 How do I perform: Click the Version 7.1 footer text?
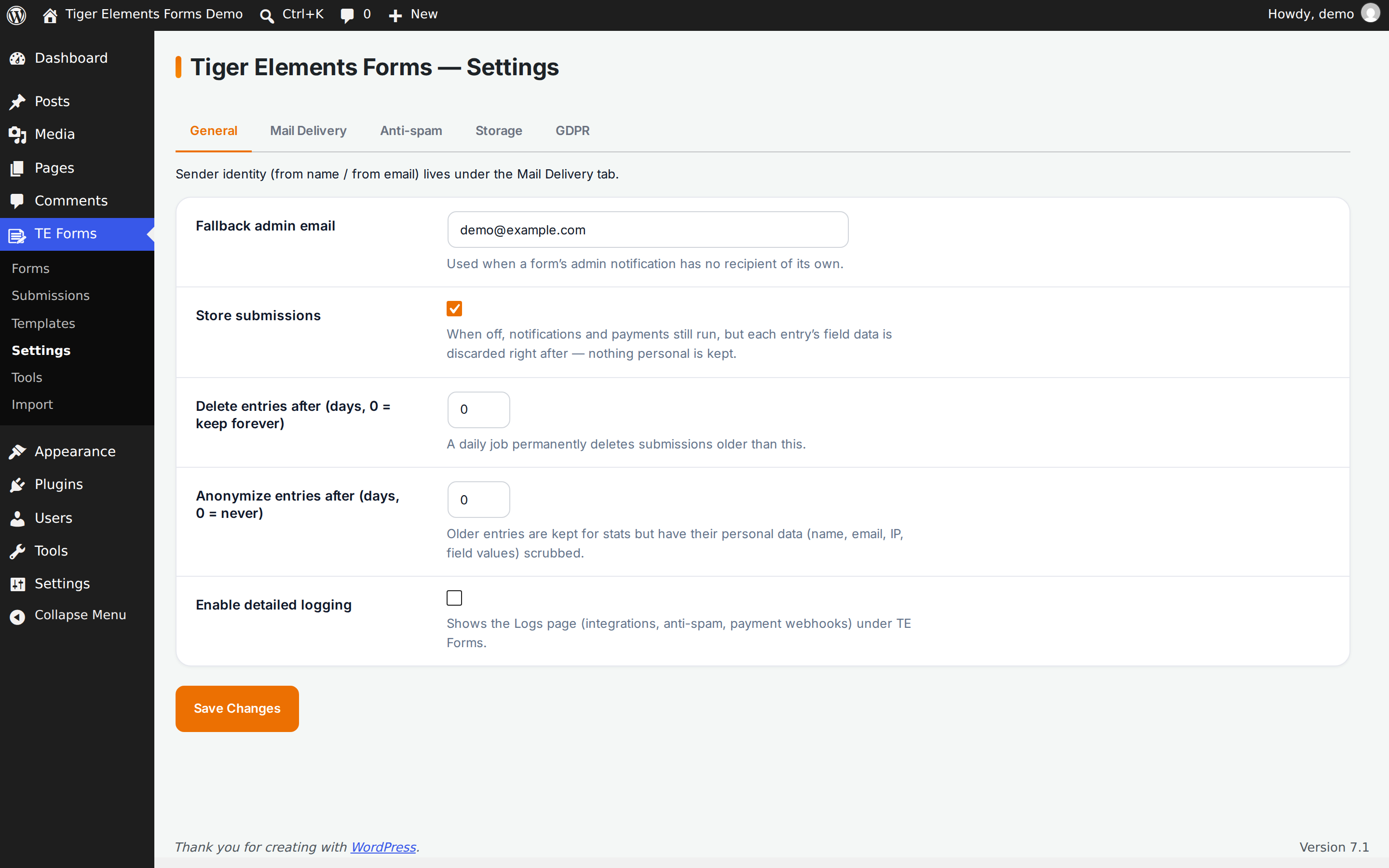[x=1334, y=847]
